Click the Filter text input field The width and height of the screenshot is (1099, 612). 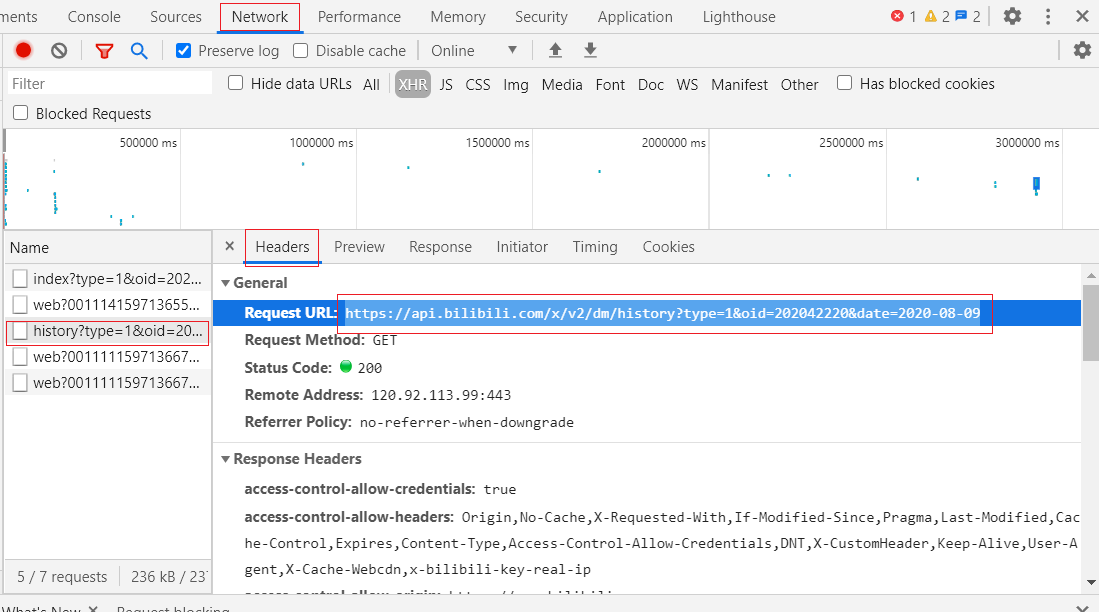110,84
